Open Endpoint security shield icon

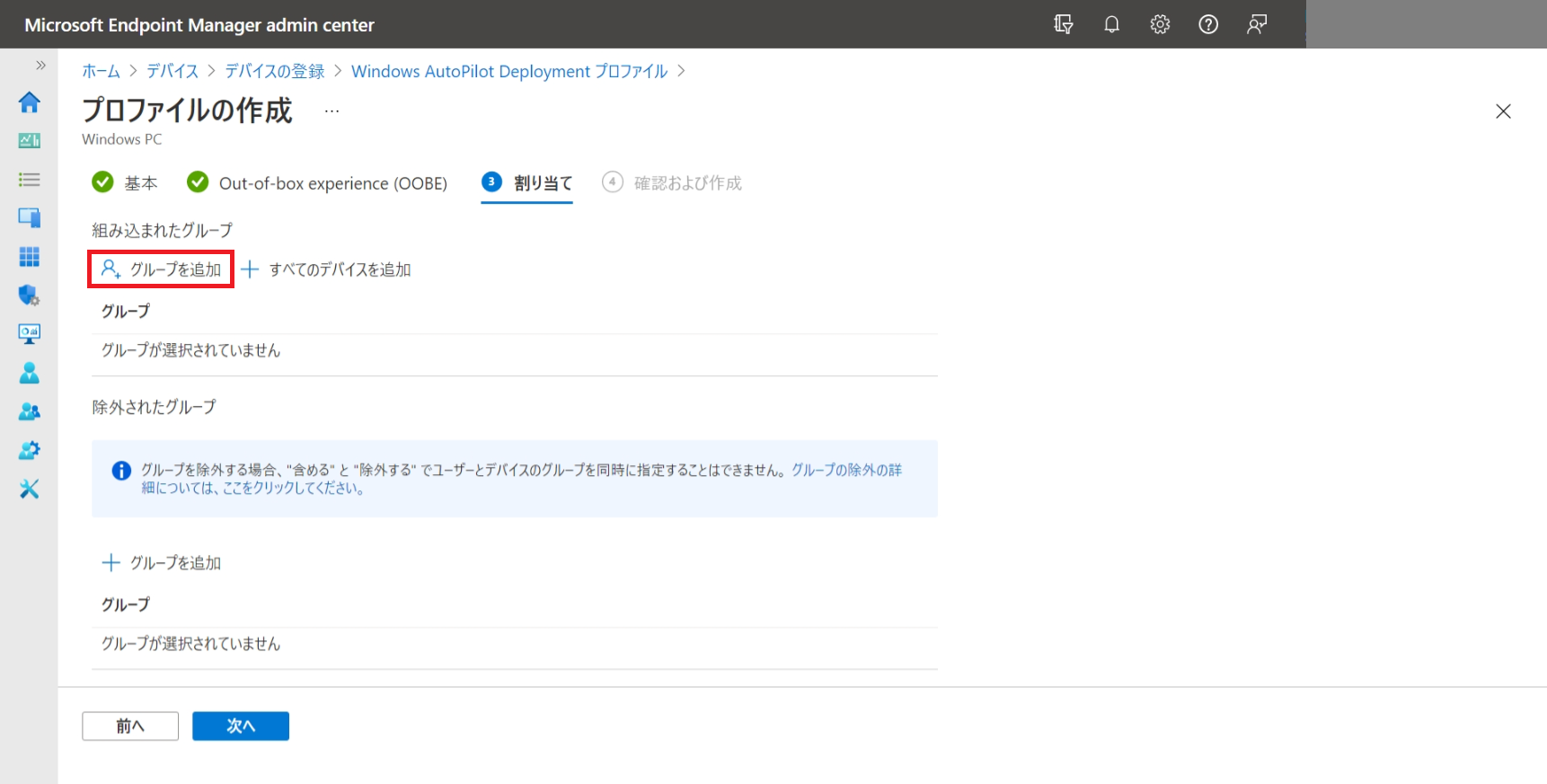point(29,295)
